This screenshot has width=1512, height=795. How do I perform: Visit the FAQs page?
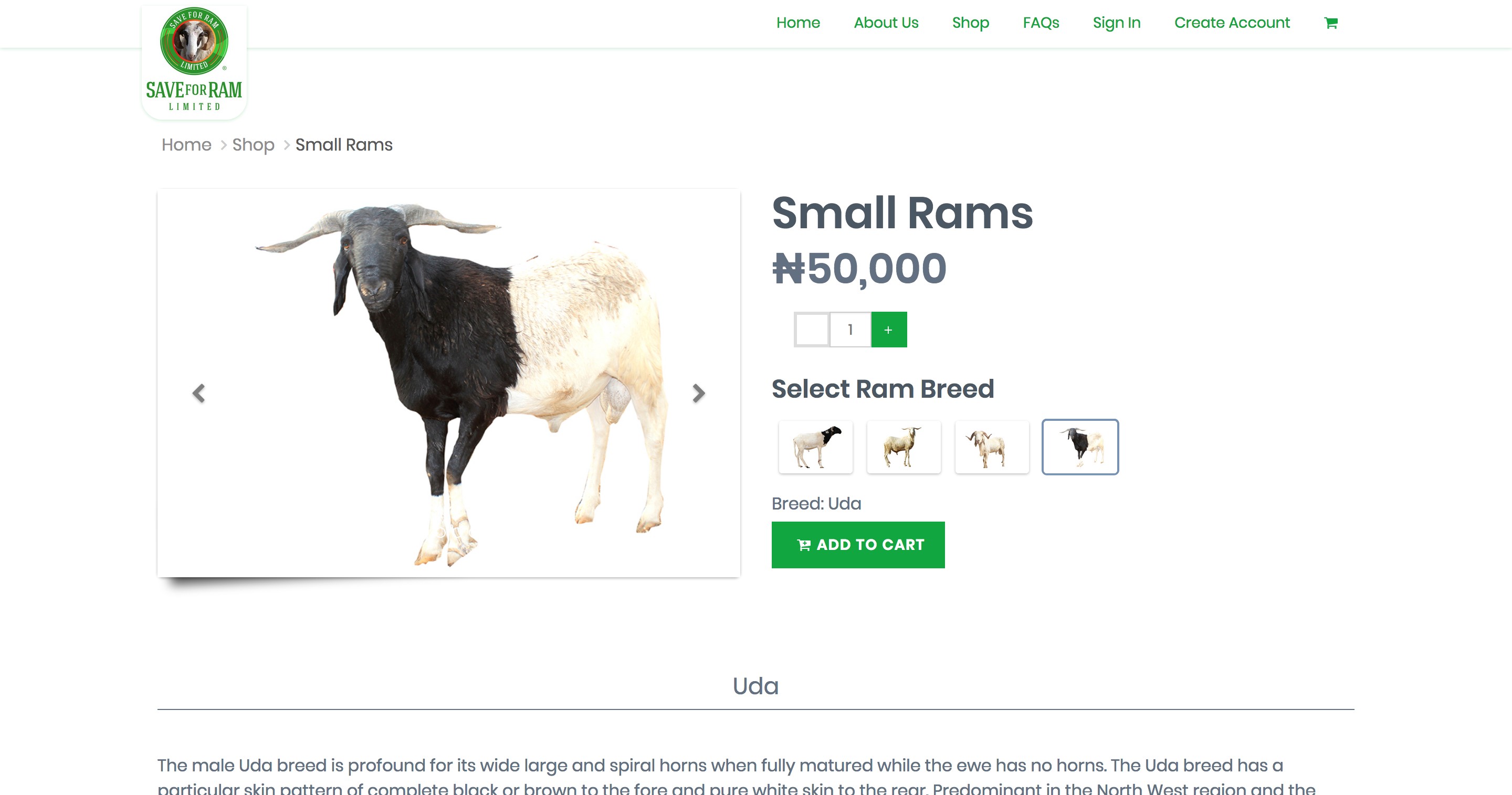click(x=1041, y=23)
